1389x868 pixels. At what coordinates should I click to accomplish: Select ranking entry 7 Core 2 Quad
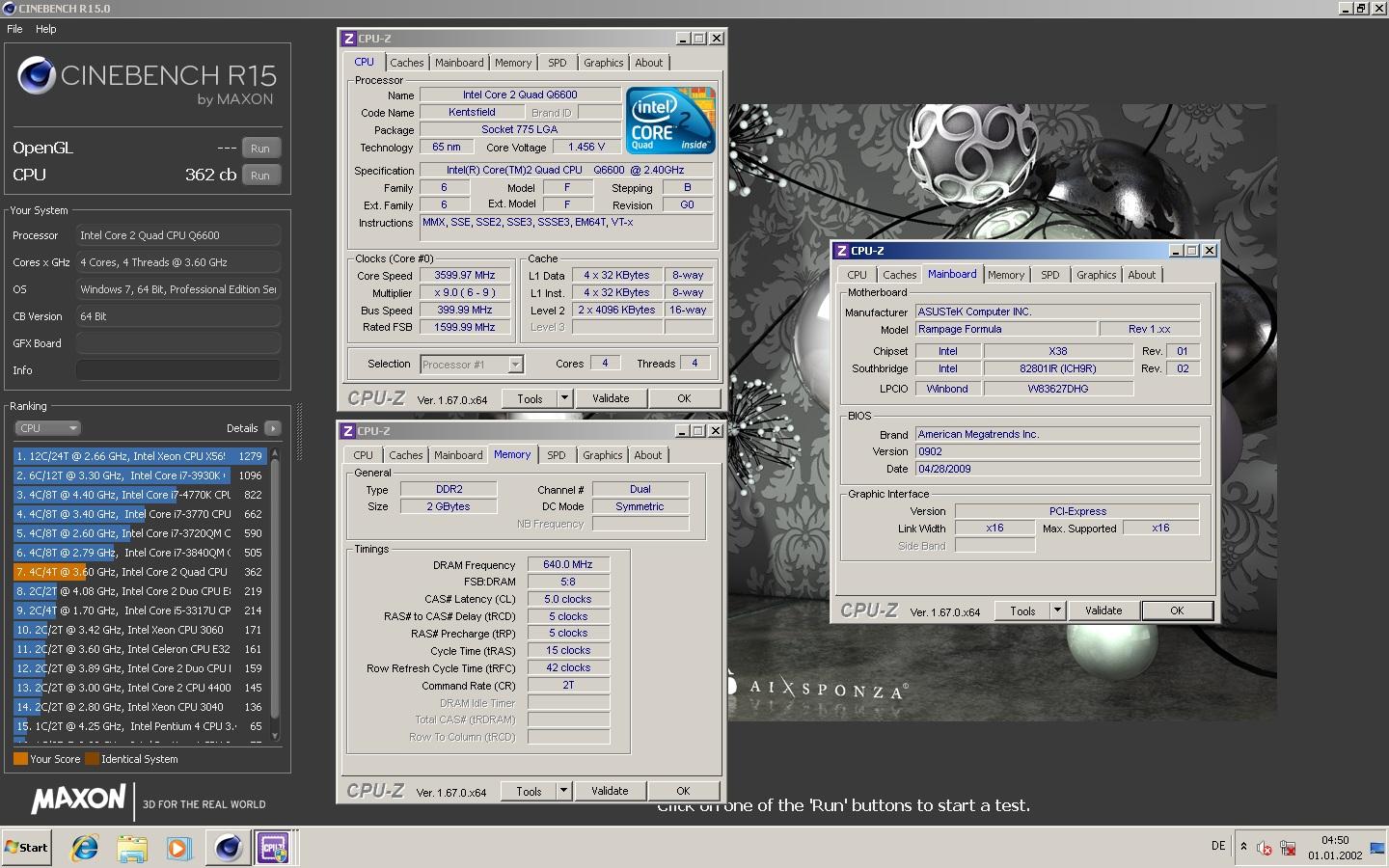pos(140,572)
